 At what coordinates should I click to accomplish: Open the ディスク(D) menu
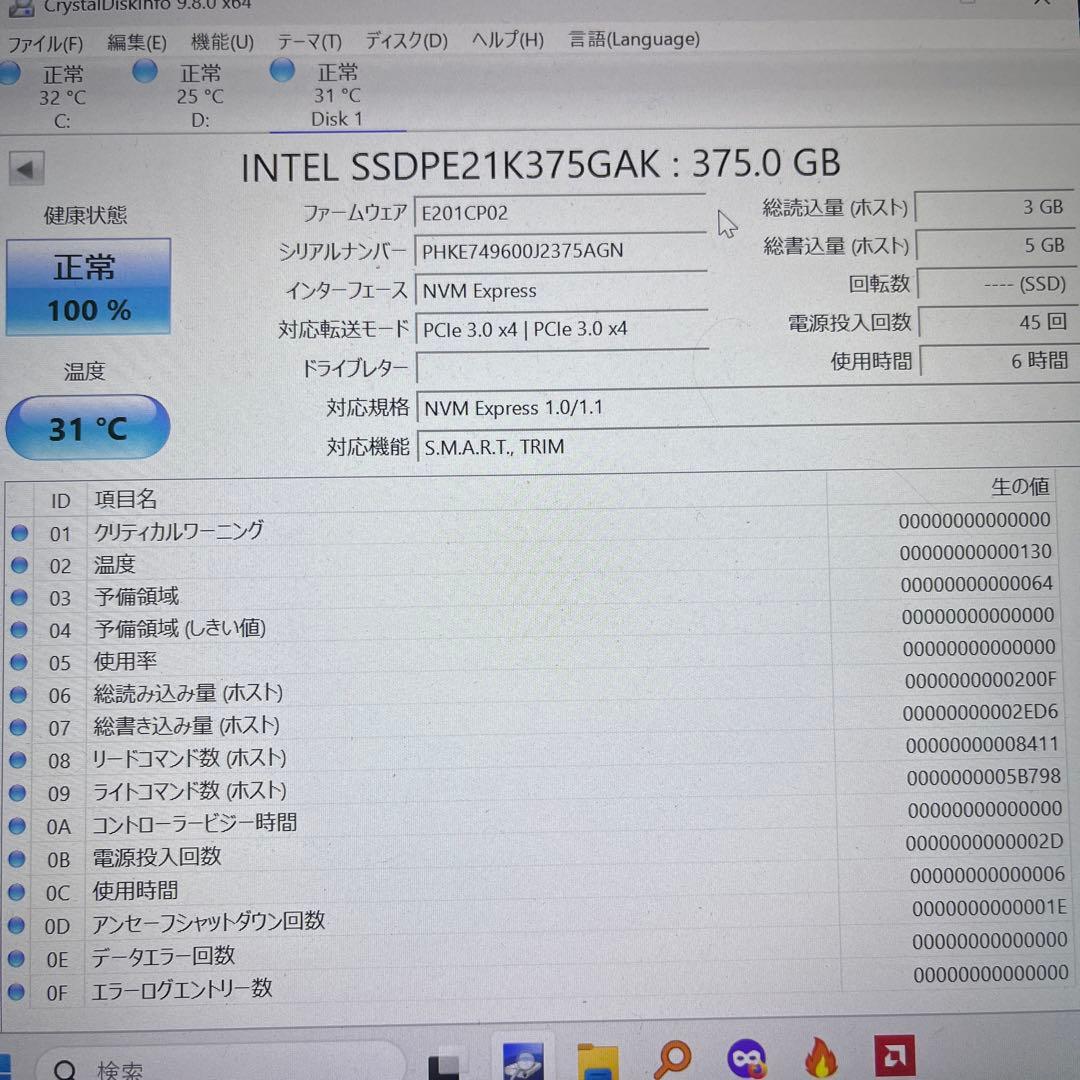[x=406, y=41]
